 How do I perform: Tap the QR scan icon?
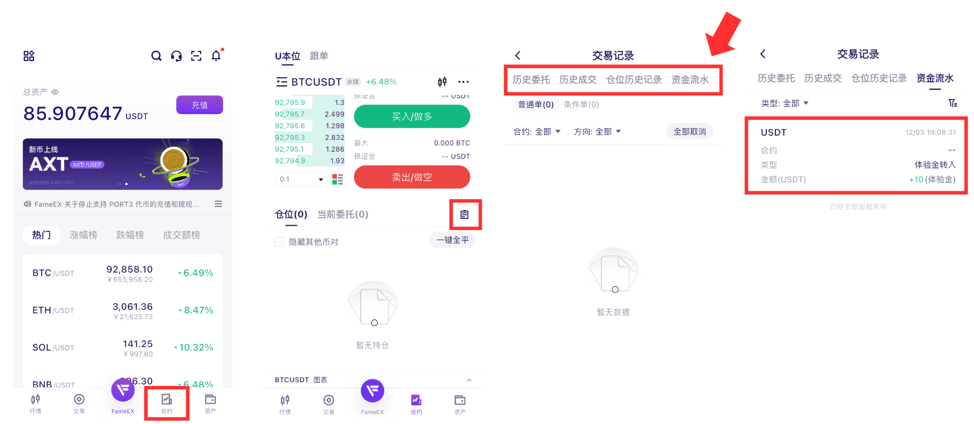coord(196,56)
